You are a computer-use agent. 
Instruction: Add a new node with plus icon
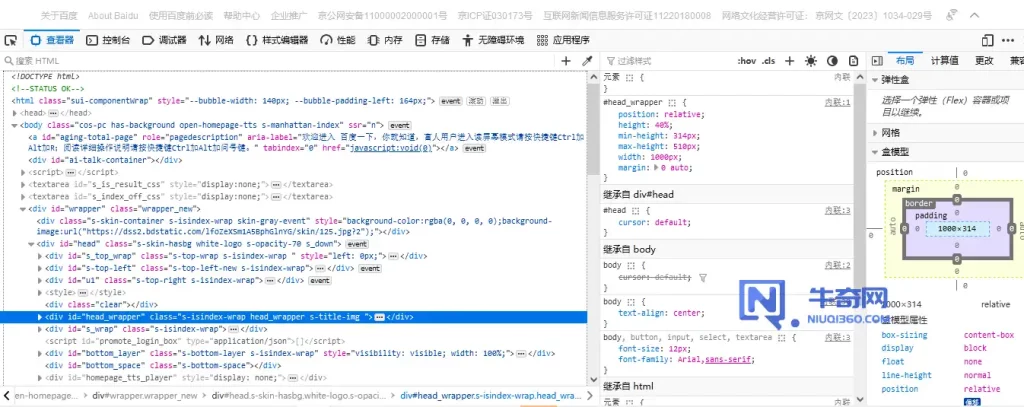click(x=566, y=61)
